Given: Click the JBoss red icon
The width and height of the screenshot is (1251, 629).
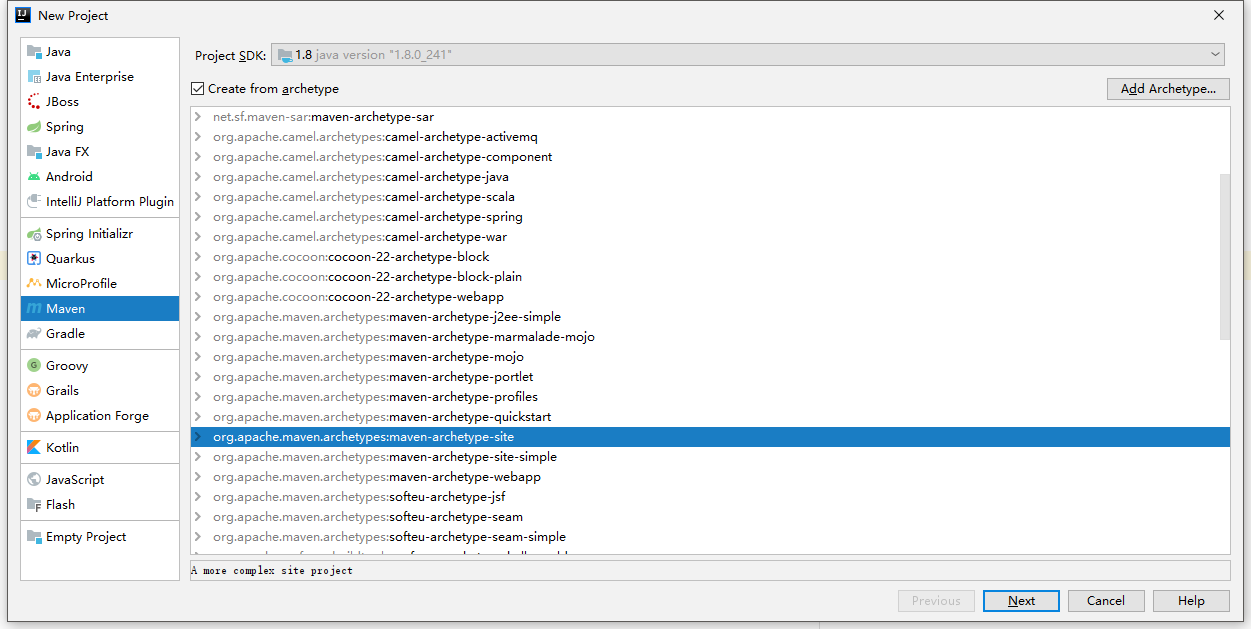Looking at the screenshot, I should click(34, 102).
